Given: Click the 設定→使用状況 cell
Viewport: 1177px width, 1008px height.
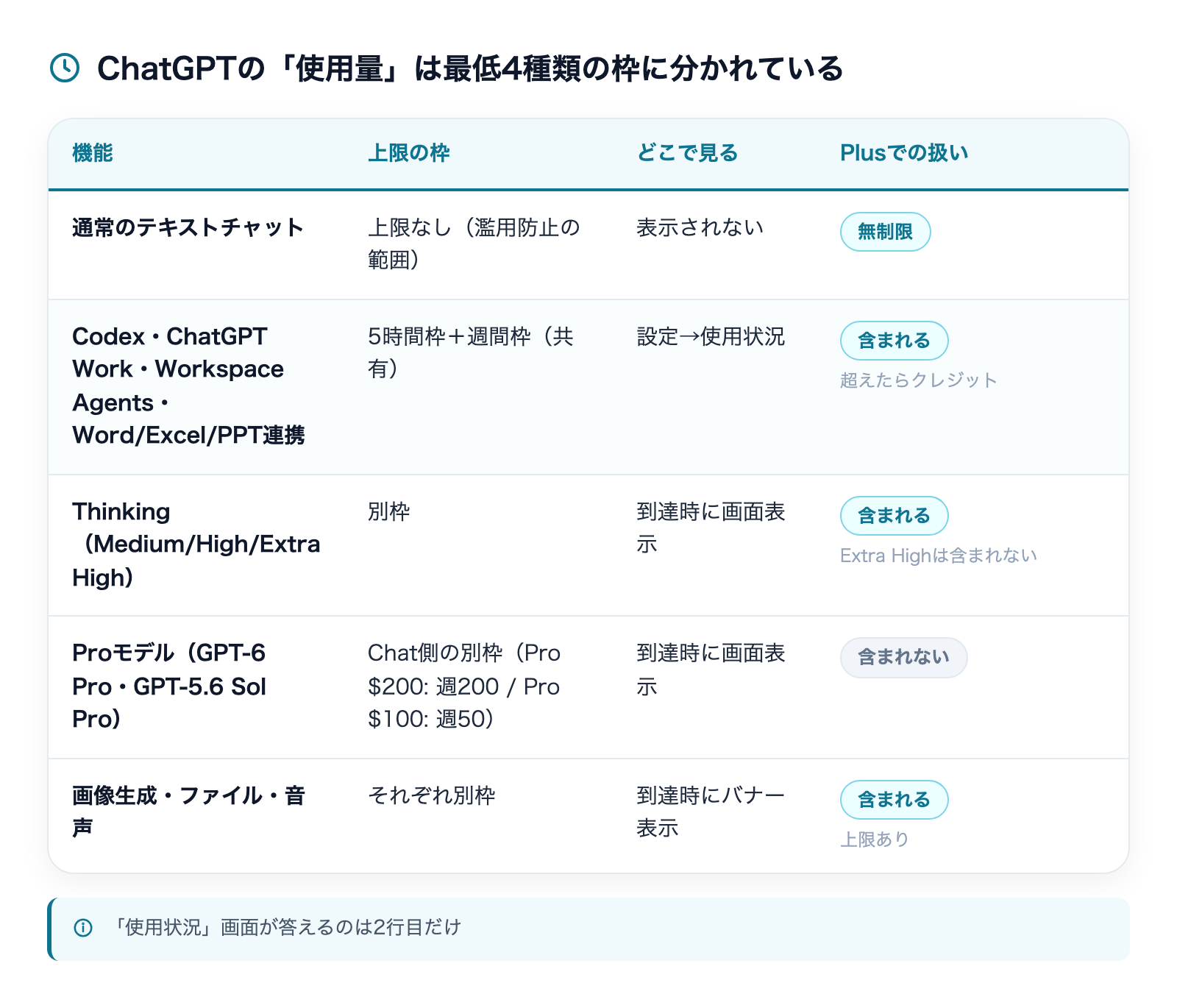Looking at the screenshot, I should [711, 336].
